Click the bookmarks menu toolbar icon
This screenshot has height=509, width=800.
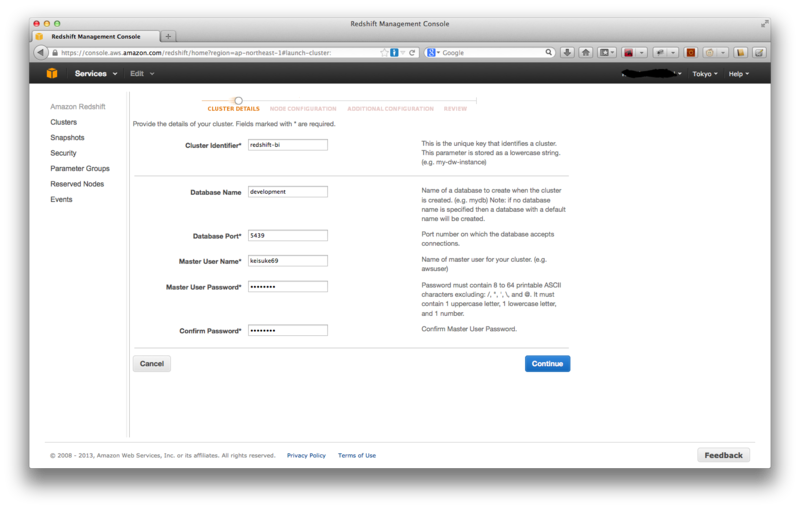607,53
